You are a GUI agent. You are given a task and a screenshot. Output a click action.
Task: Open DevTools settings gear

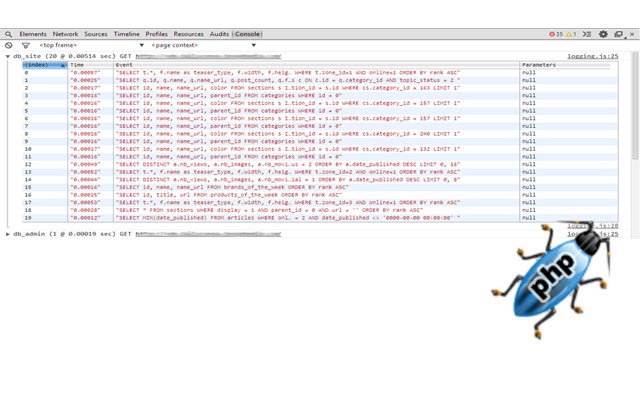[x=603, y=34]
